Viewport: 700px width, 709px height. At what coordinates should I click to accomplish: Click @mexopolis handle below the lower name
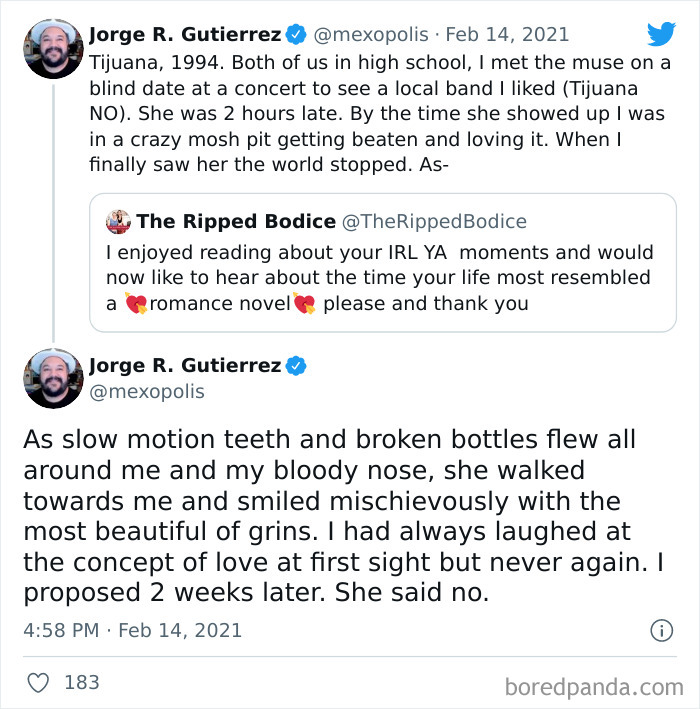[x=147, y=392]
